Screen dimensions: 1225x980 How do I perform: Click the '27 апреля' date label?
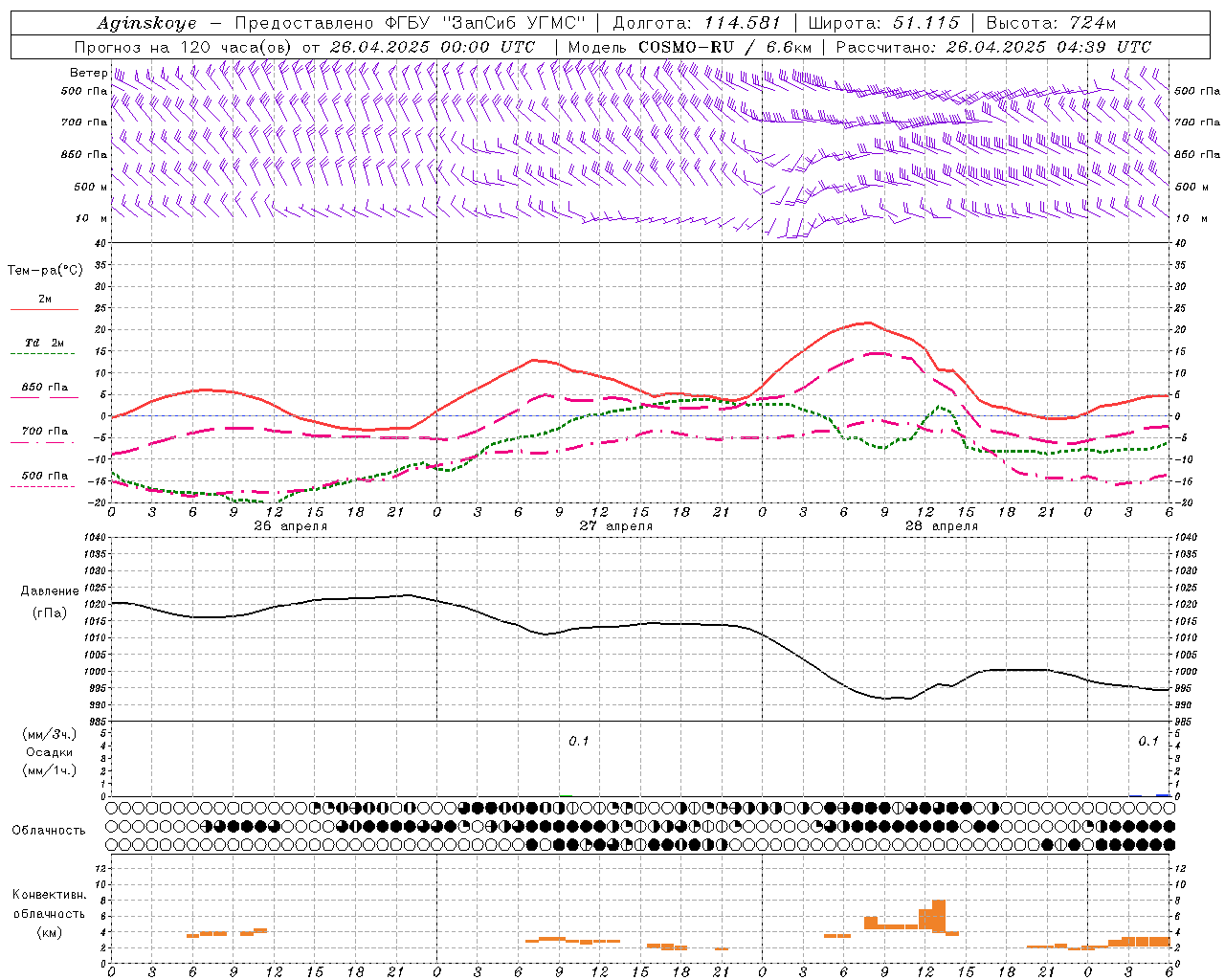tap(616, 526)
